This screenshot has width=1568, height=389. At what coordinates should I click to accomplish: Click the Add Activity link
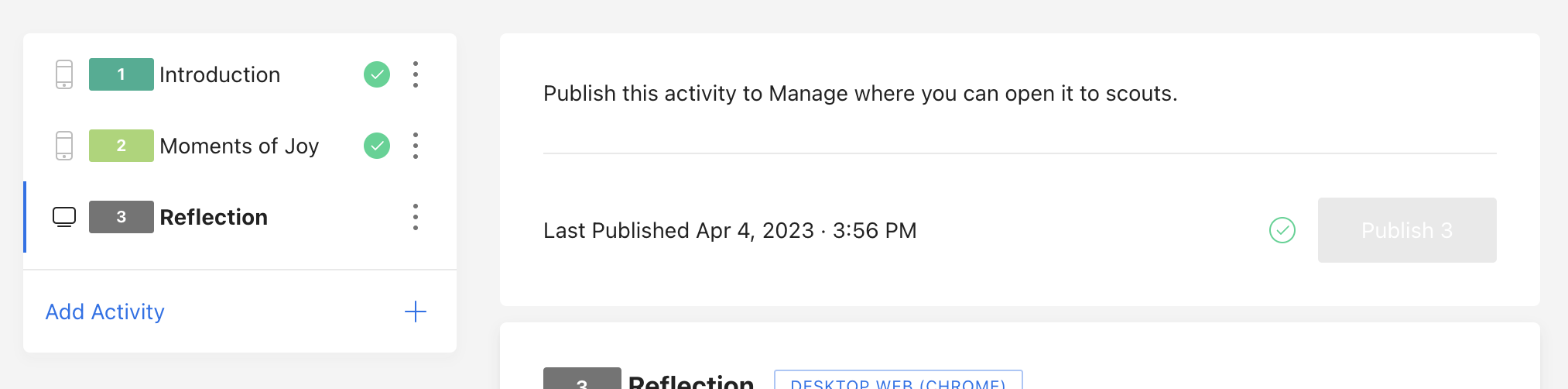click(x=105, y=312)
